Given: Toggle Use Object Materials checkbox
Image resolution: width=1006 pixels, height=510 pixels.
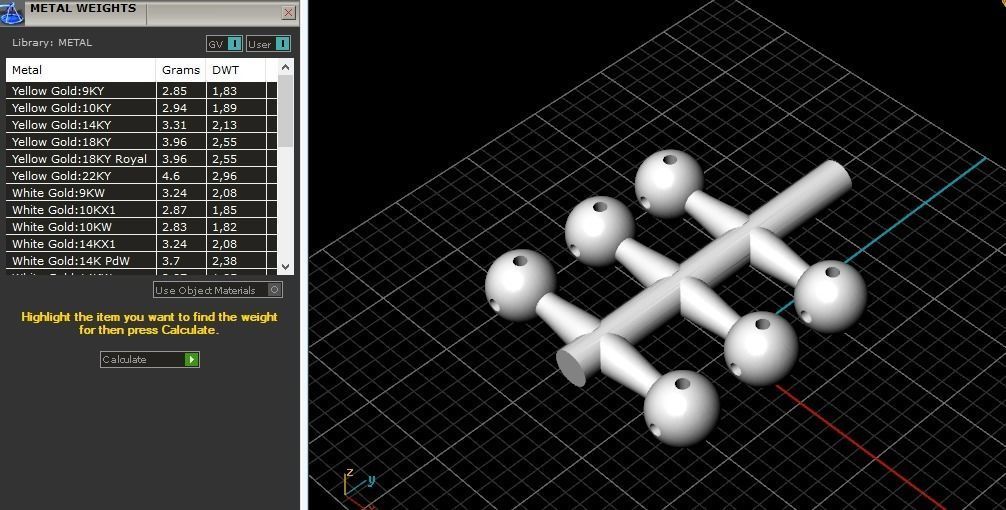Looking at the screenshot, I should click(274, 290).
